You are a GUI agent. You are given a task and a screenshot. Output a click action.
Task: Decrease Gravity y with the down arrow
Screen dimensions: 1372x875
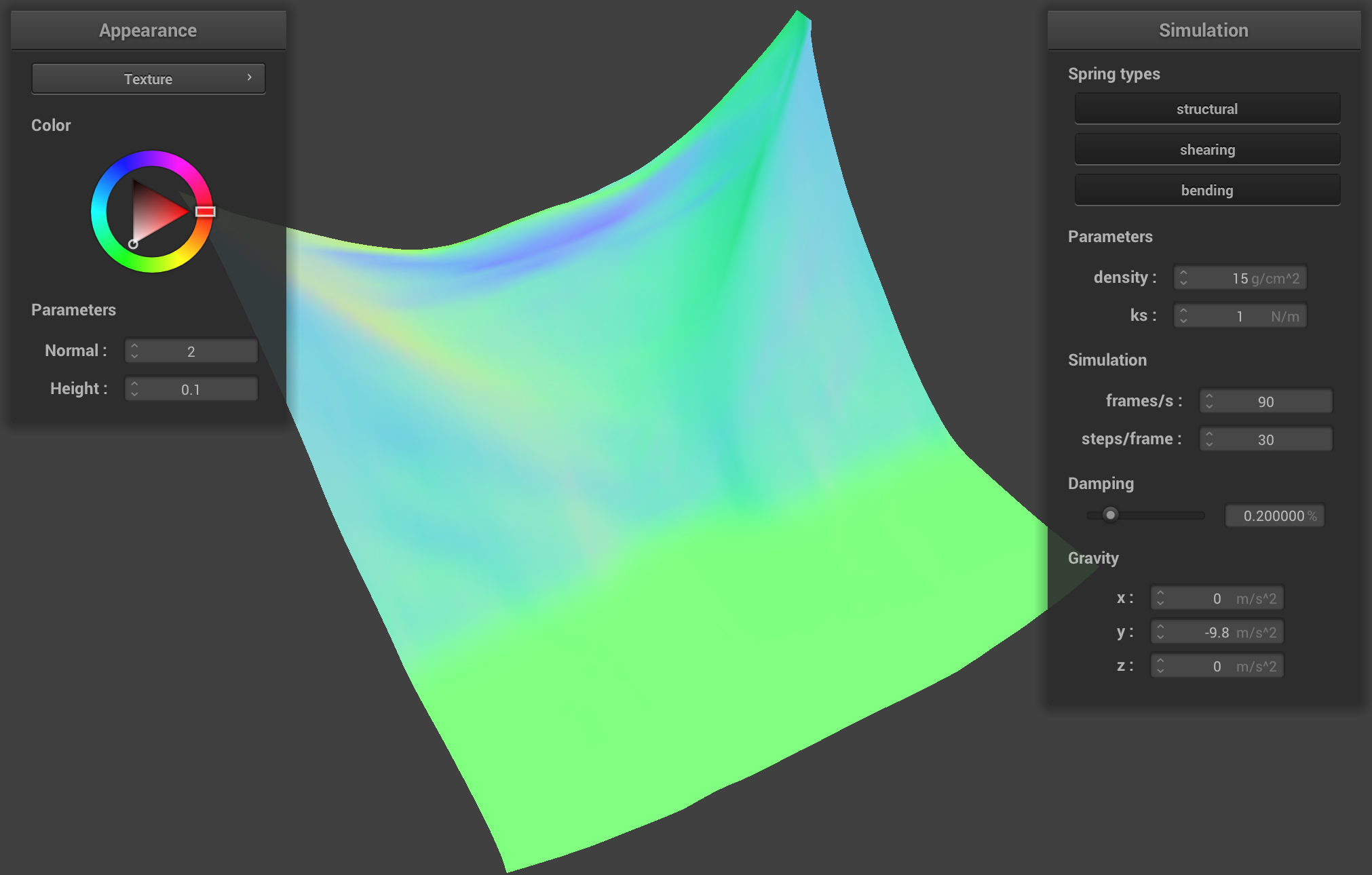[x=1160, y=637]
